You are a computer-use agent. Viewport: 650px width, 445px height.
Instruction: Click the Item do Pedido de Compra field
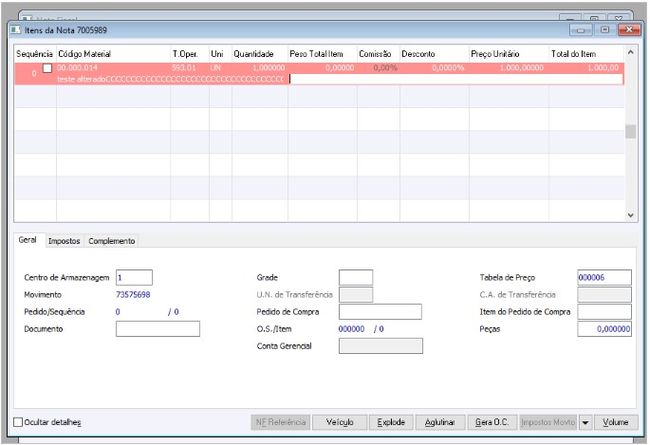pos(604,311)
